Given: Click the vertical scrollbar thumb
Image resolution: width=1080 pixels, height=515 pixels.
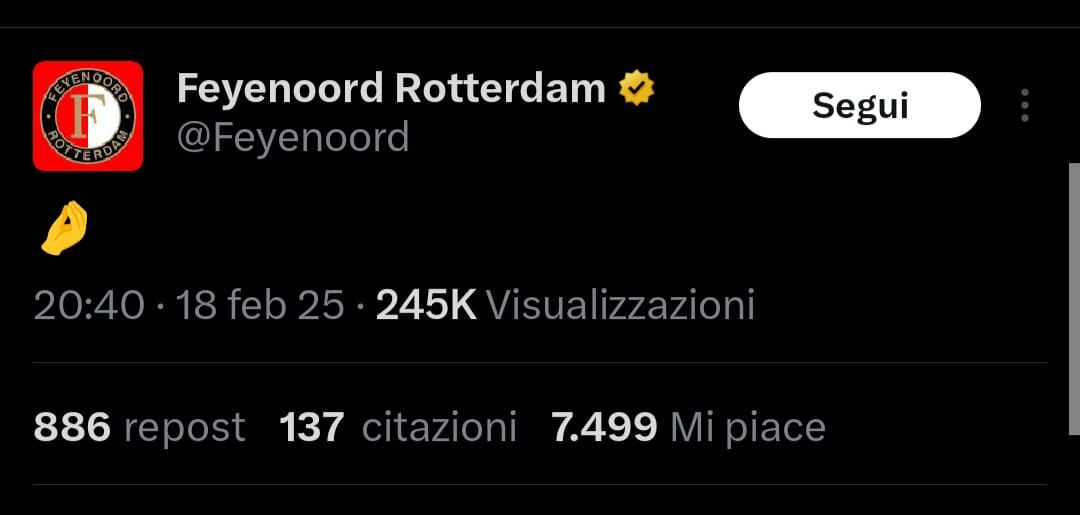Looking at the screenshot, I should (x=1074, y=299).
